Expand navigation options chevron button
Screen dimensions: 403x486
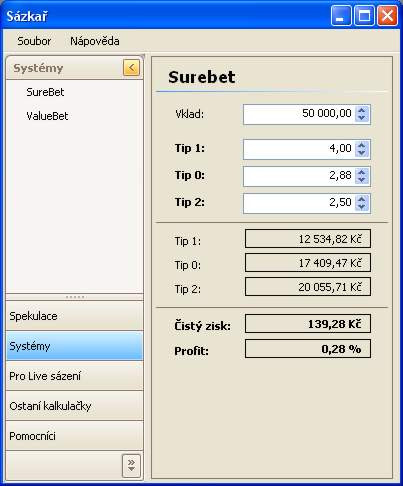(x=131, y=466)
